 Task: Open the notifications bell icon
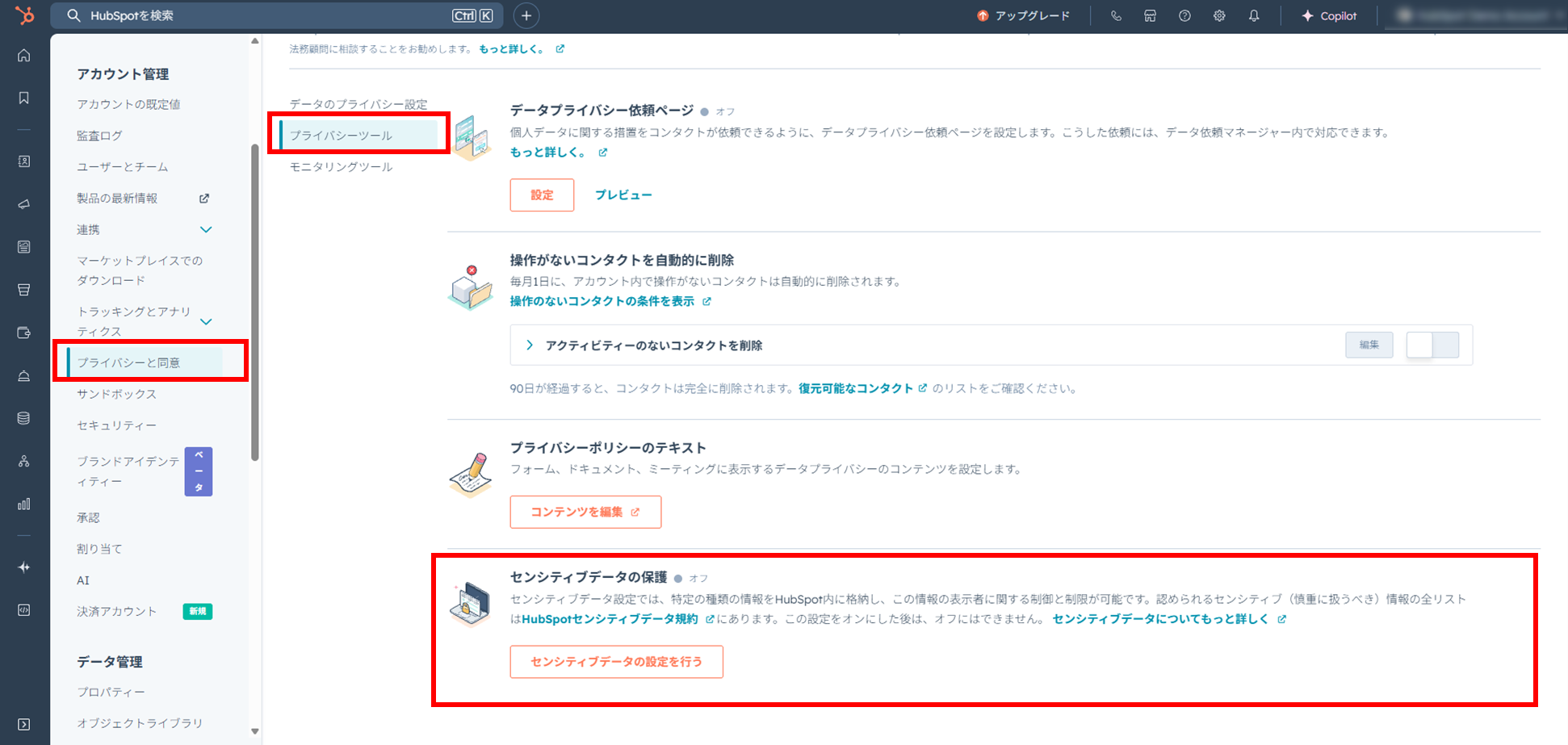(x=1253, y=16)
